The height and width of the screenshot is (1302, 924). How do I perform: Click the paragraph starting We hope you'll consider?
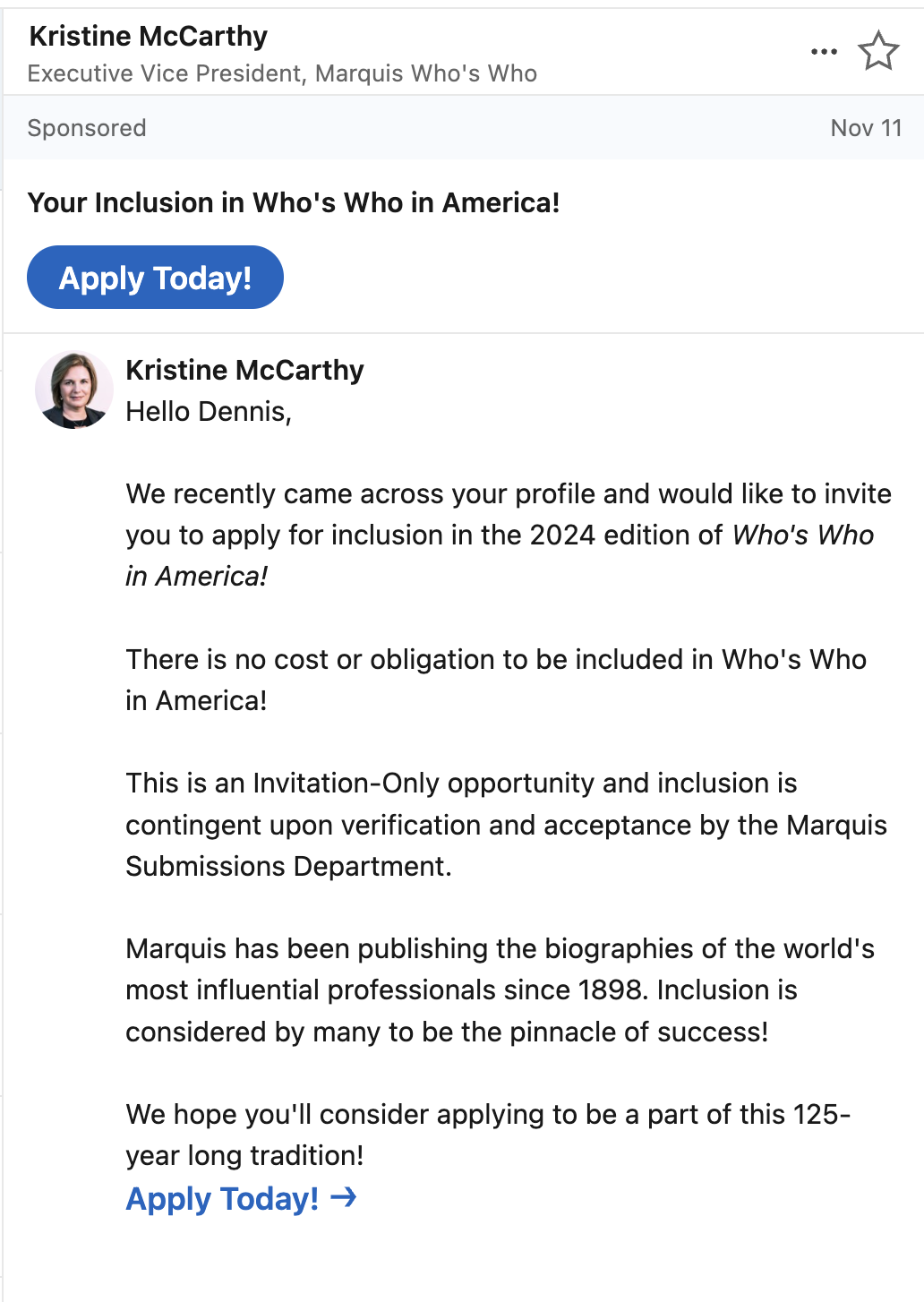(488, 1135)
